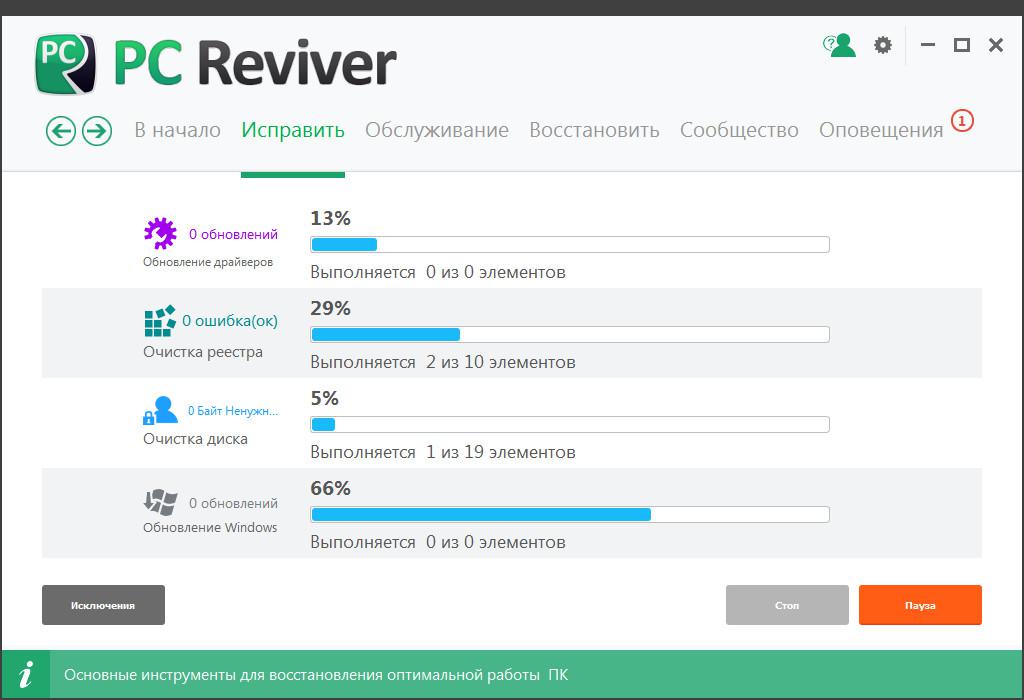This screenshot has width=1024, height=700.
Task: Click the Очистка диска label
Action: [195, 439]
